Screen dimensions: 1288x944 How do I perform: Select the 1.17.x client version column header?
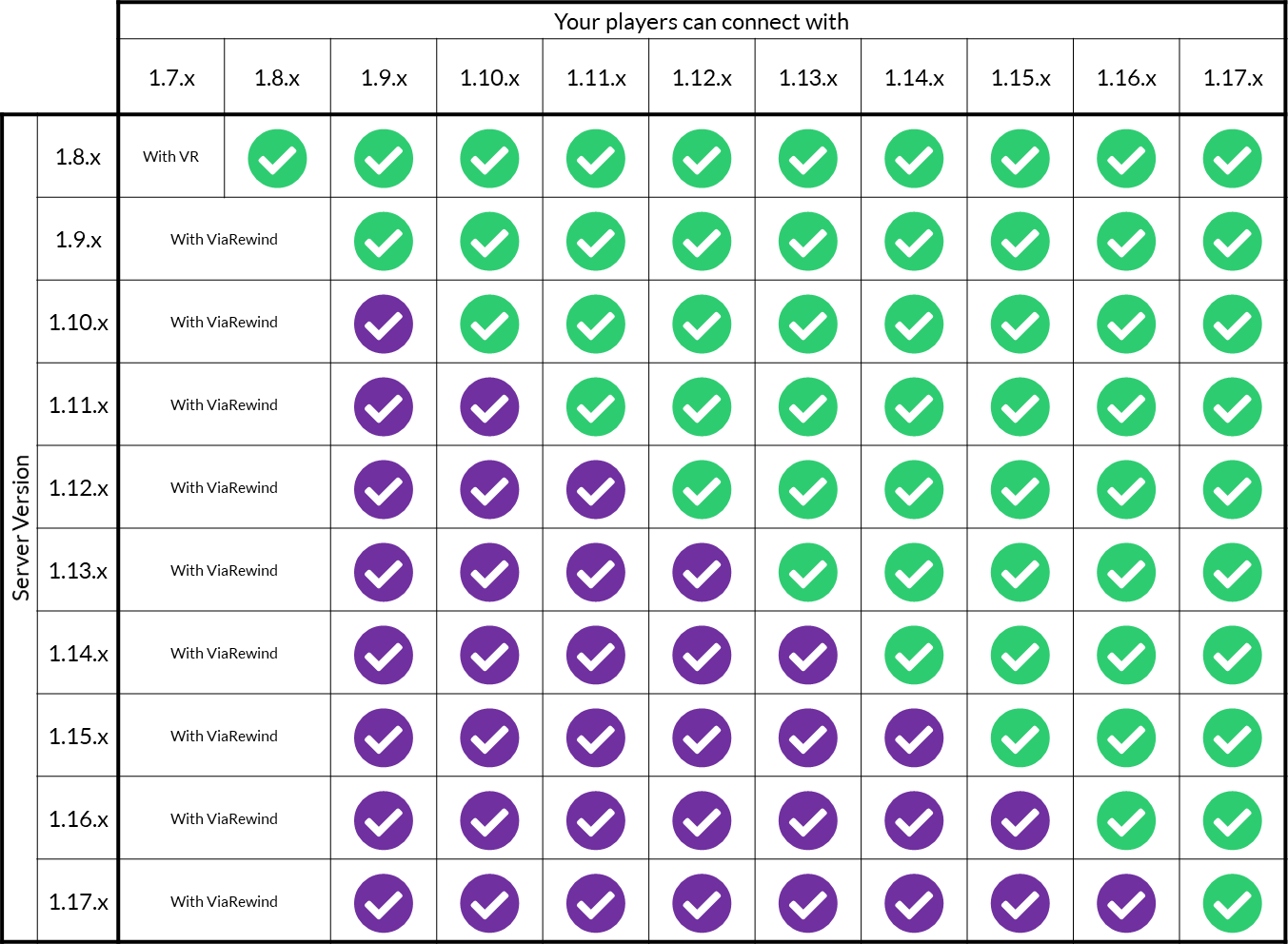(x=1233, y=78)
